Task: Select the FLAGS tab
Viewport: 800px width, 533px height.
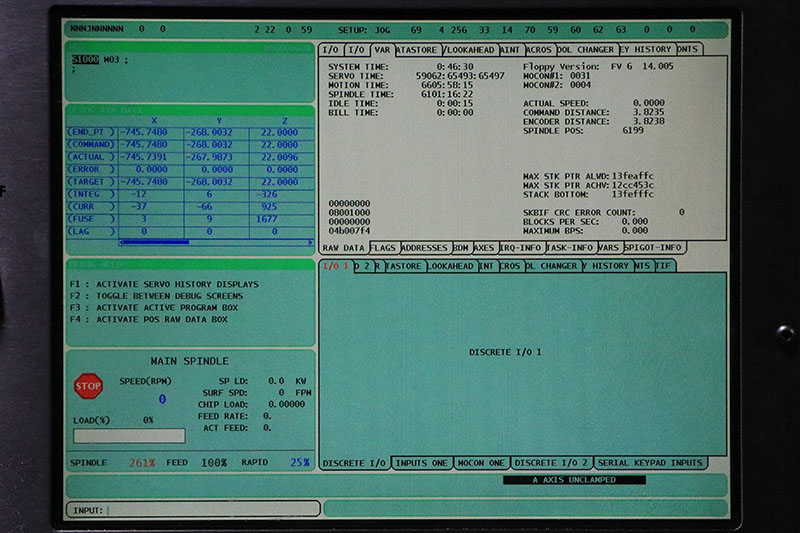Action: 383,247
